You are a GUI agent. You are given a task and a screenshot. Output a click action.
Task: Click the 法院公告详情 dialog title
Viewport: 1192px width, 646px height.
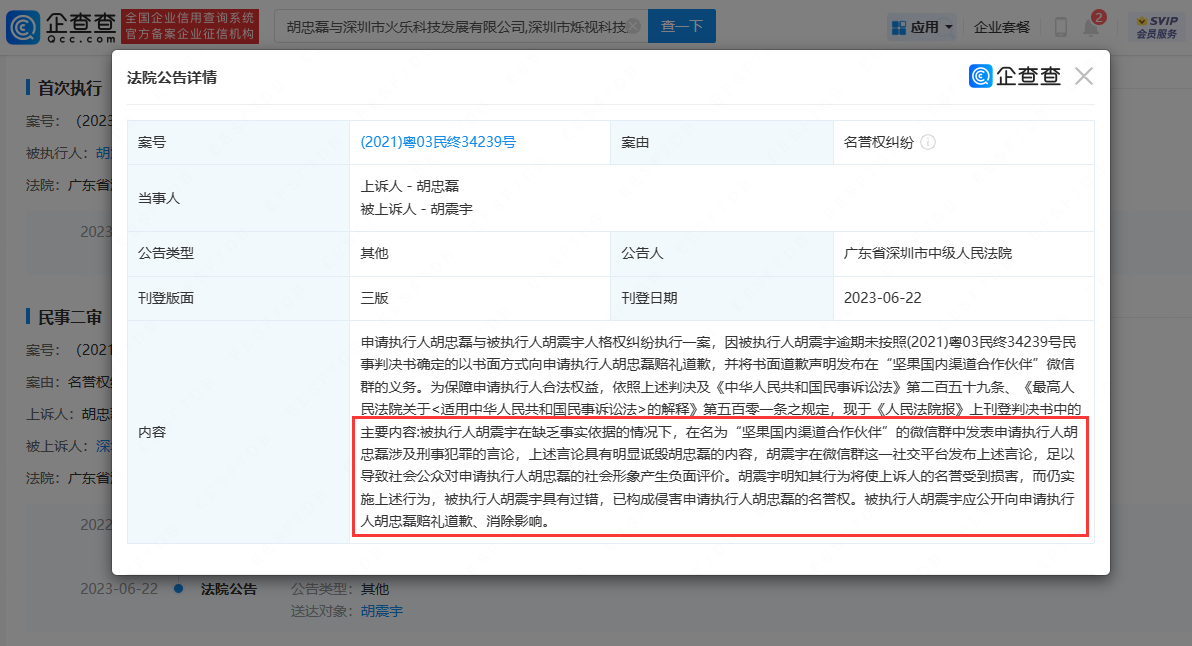click(172, 77)
